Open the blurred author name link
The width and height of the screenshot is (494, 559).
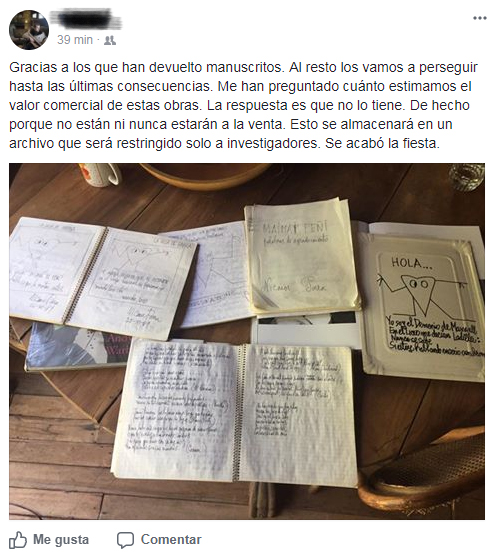coord(86,19)
